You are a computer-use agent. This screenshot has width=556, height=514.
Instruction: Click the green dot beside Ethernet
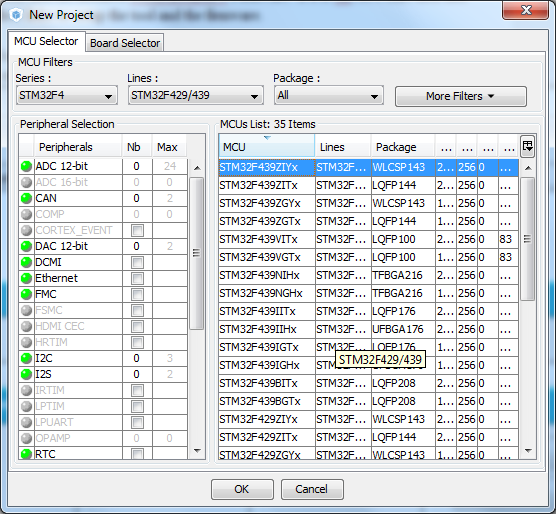(x=26, y=278)
